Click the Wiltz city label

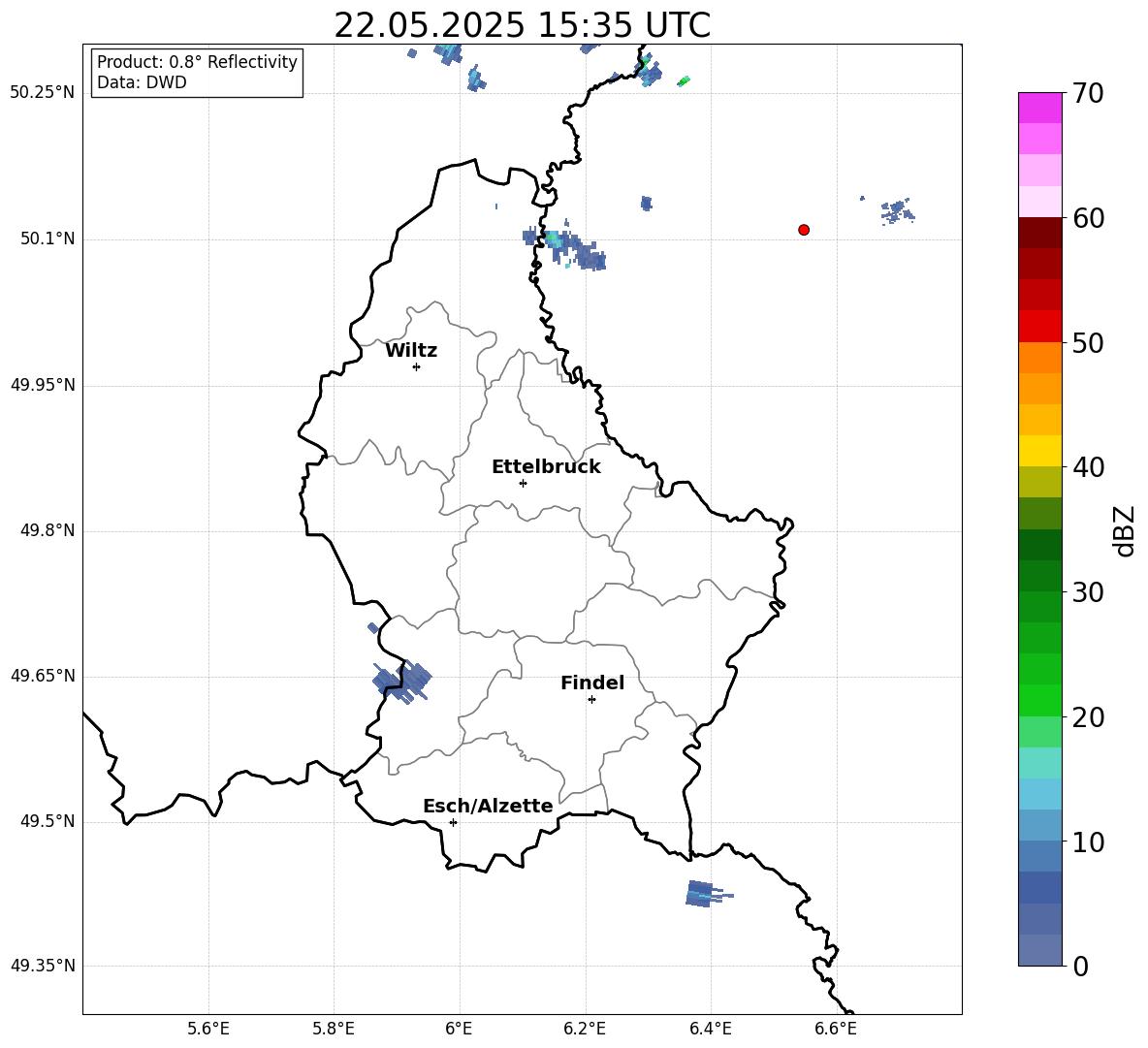click(x=411, y=351)
